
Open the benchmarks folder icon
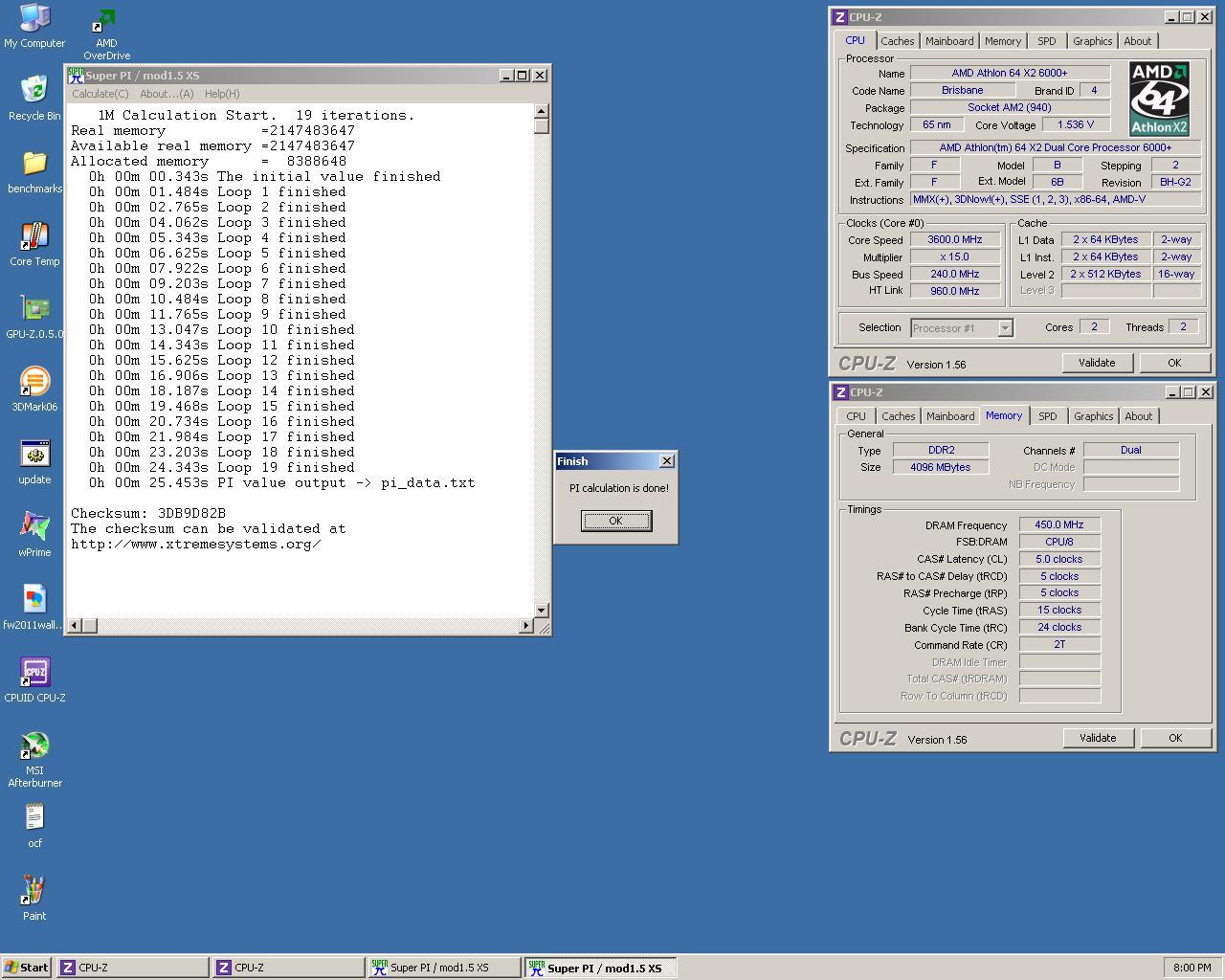coord(34,171)
